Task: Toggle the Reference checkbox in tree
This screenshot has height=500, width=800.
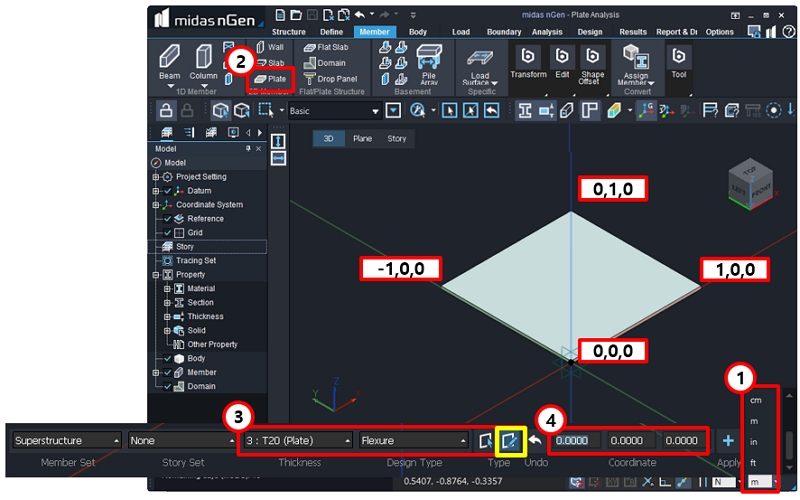Action: tap(167, 219)
